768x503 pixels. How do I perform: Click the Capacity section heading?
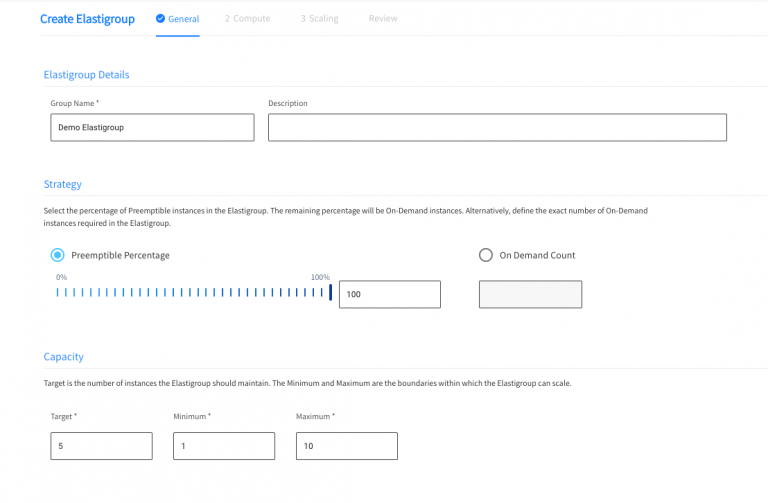pos(63,357)
